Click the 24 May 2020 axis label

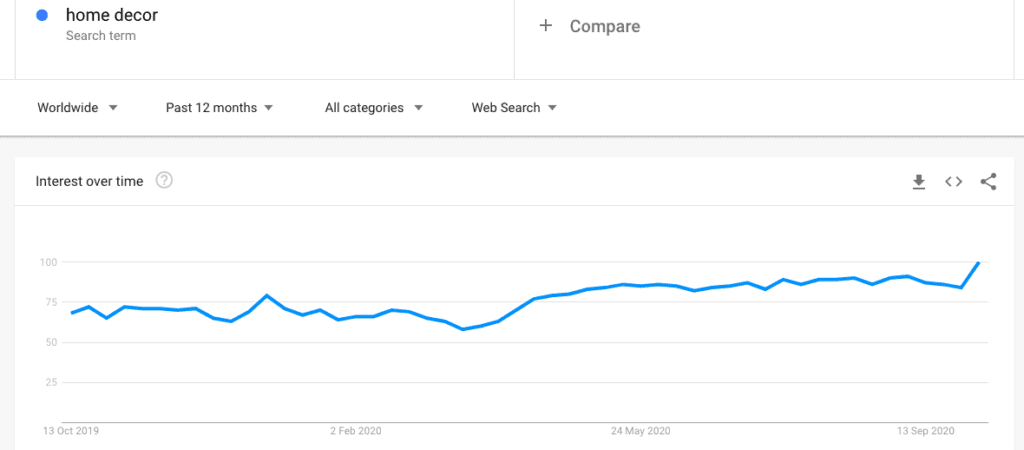[641, 431]
